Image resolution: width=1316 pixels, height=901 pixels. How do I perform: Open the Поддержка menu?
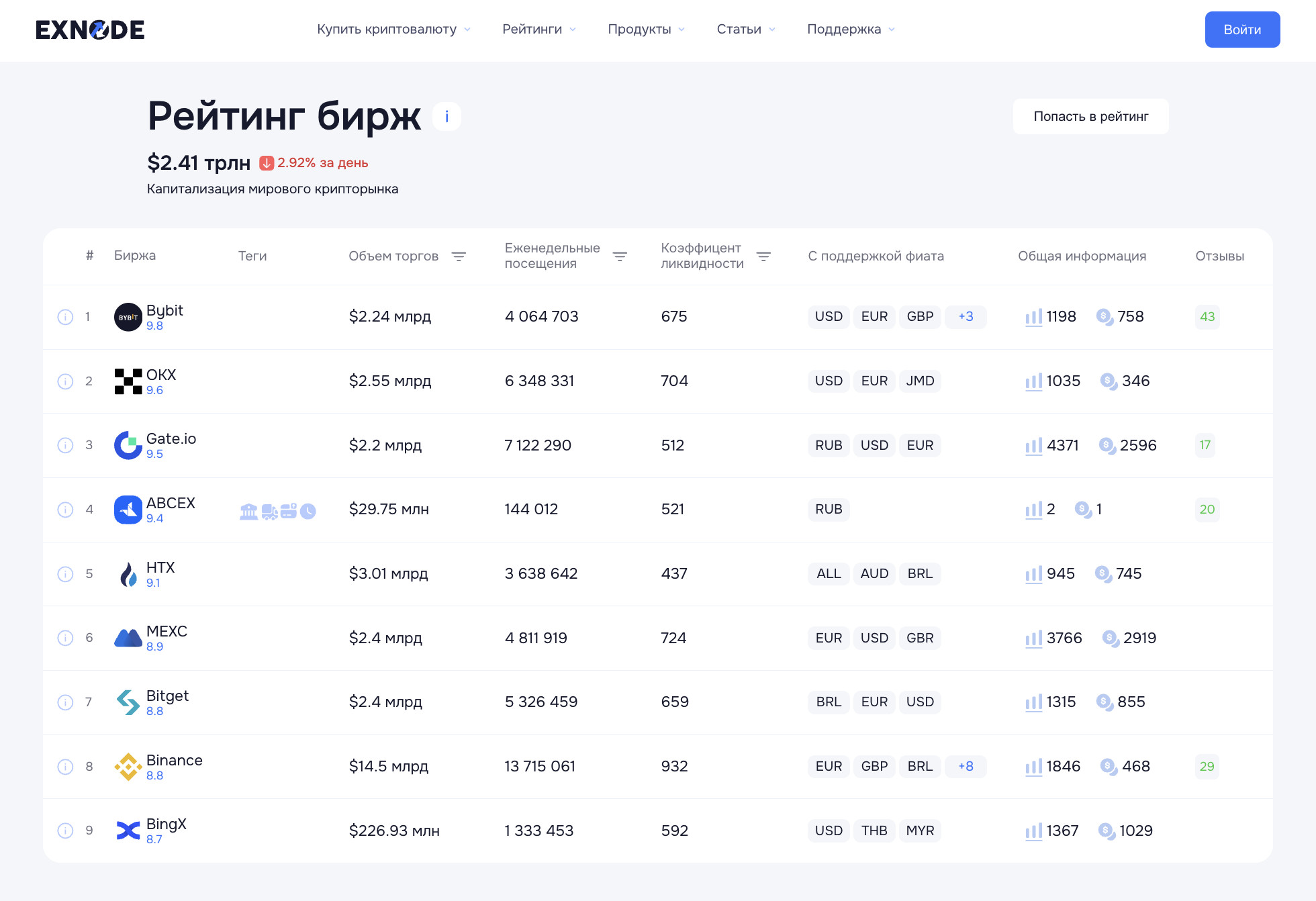(851, 30)
